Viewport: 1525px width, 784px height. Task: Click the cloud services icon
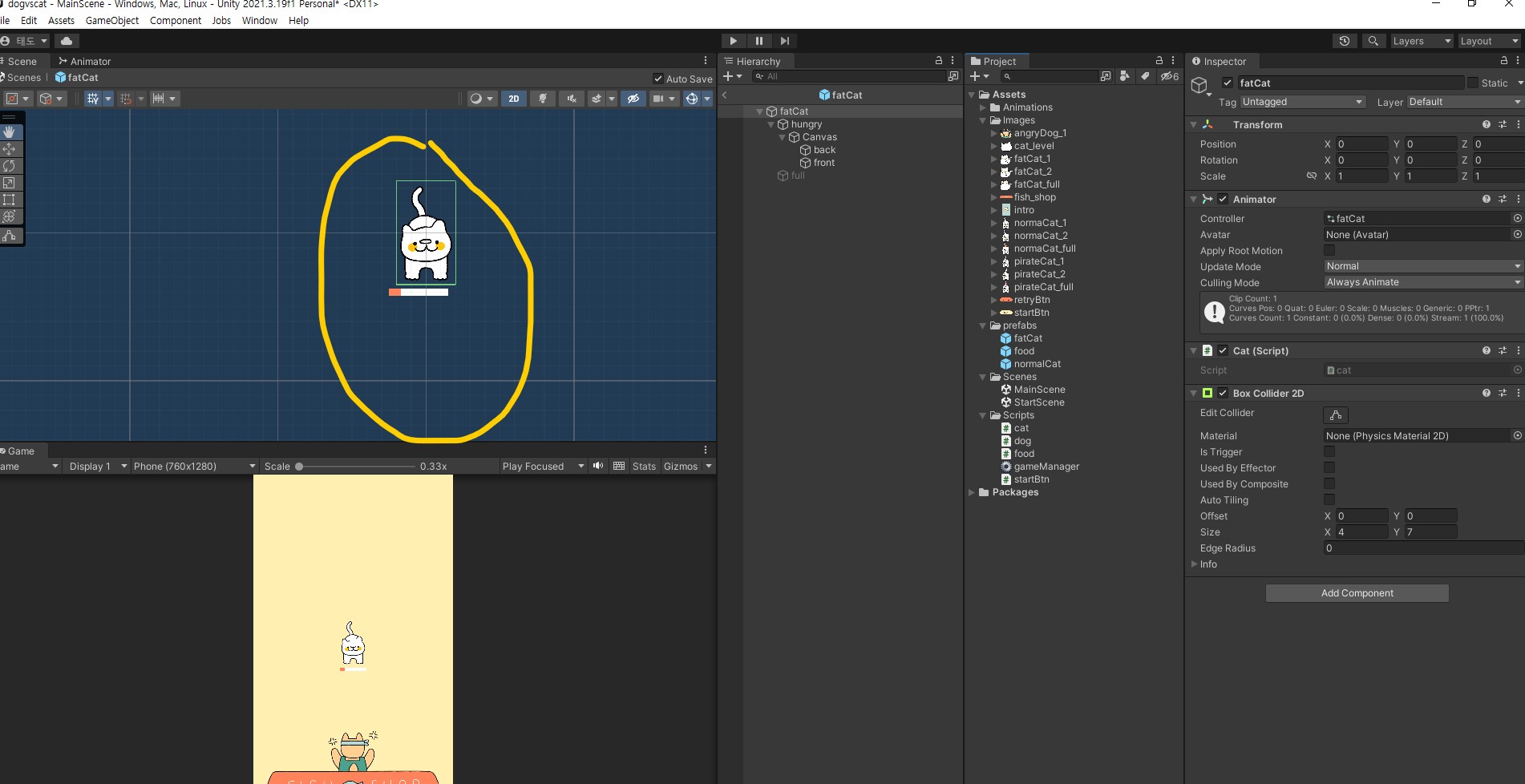[x=67, y=41]
